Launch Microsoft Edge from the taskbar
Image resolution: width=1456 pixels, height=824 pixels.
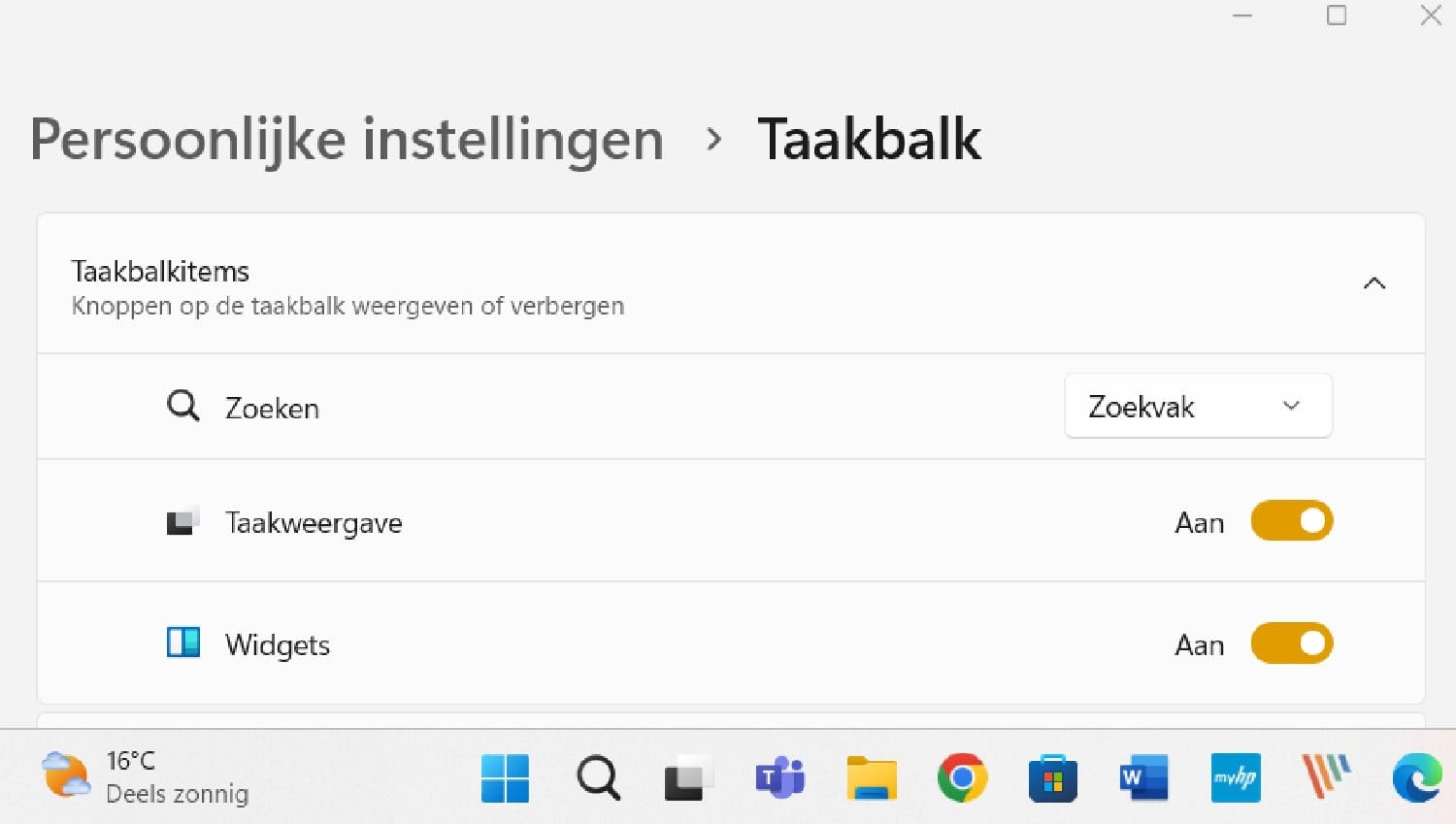[x=1416, y=777]
